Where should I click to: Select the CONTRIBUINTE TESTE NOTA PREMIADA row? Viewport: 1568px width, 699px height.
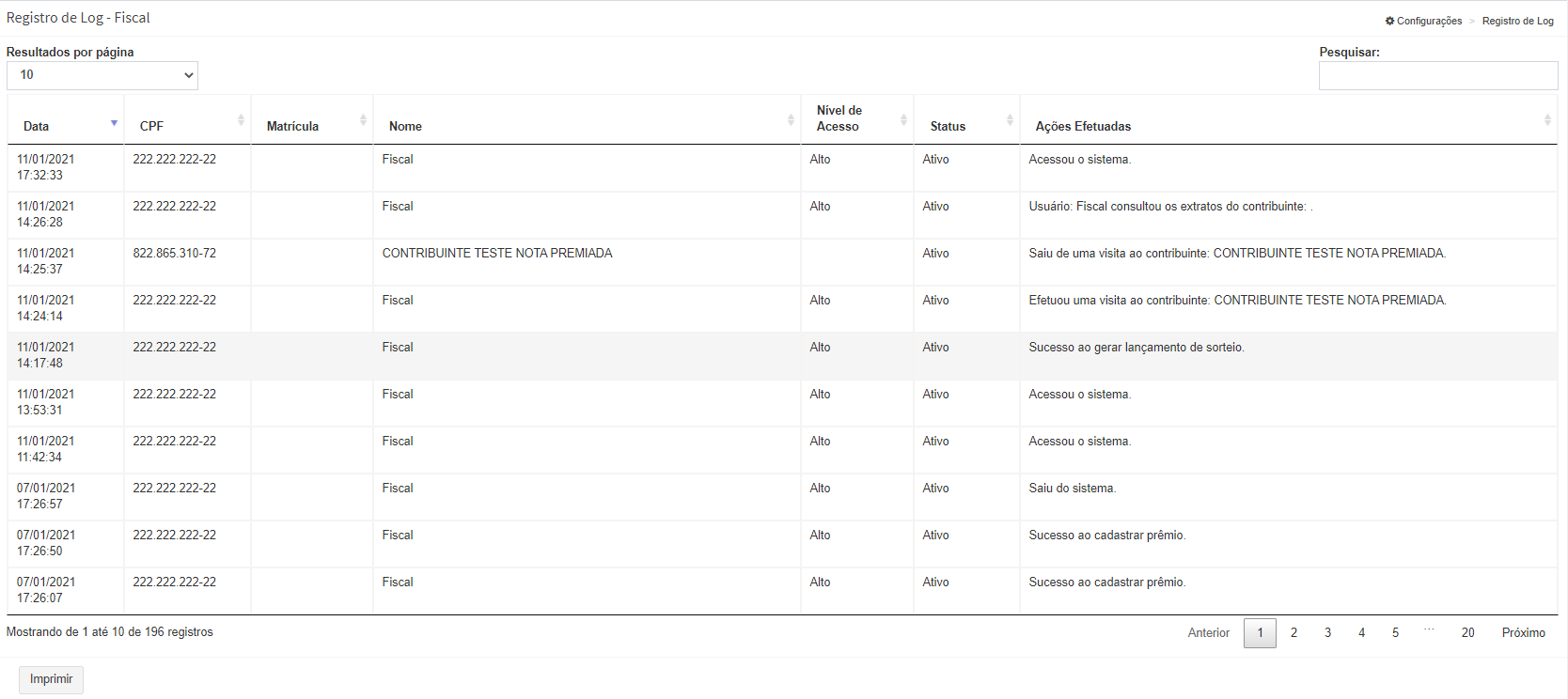[x=496, y=254]
